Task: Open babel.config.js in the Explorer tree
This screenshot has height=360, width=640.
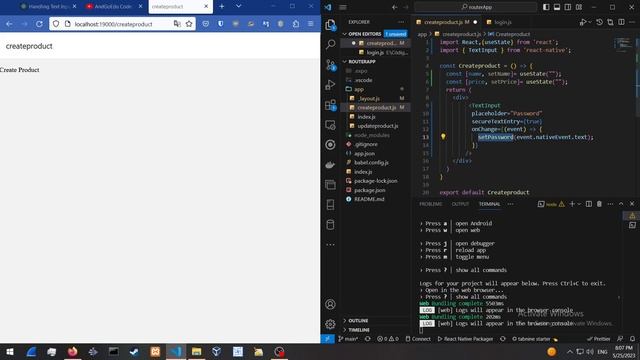Action: click(x=371, y=162)
